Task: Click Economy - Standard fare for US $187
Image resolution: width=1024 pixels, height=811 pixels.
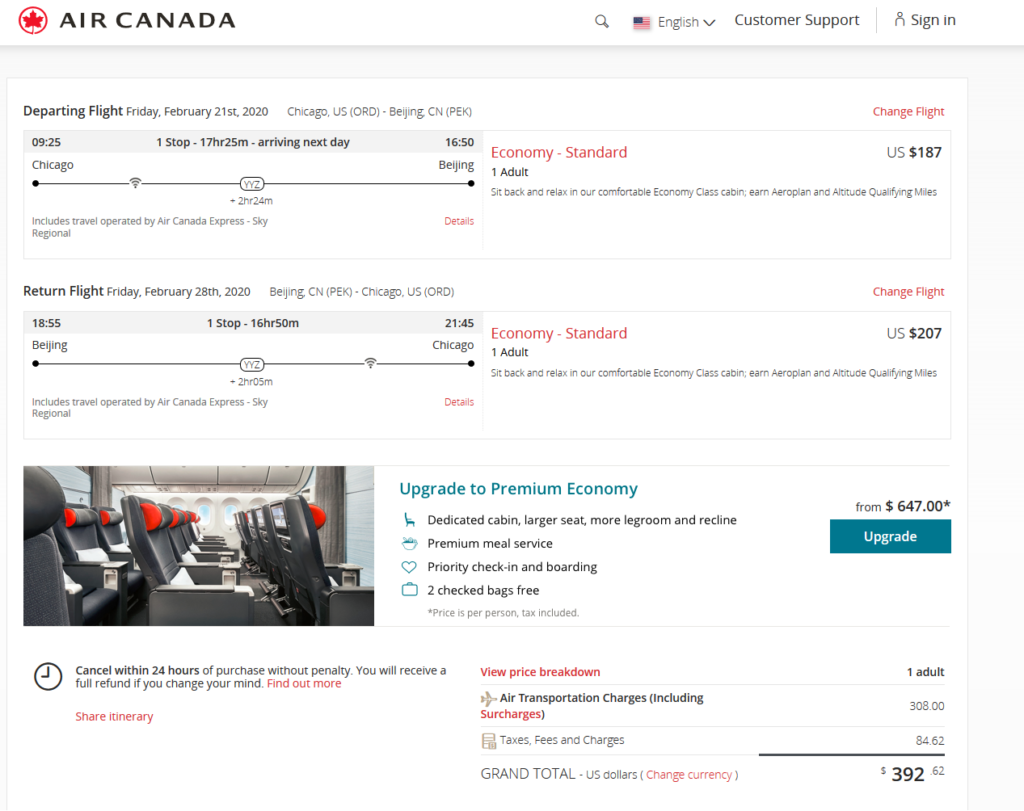Action: click(559, 152)
